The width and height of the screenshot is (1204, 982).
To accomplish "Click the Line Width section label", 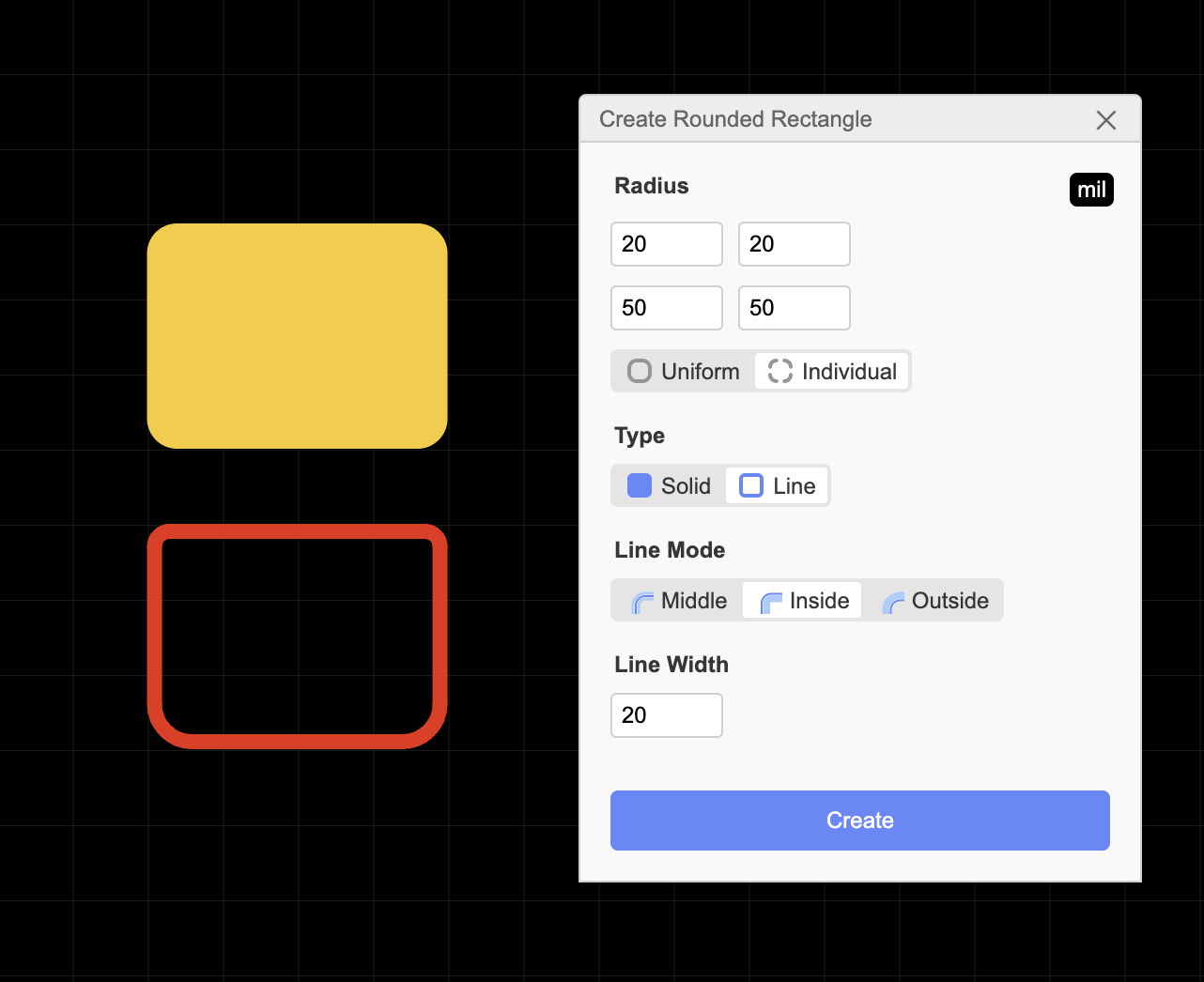I will point(671,665).
